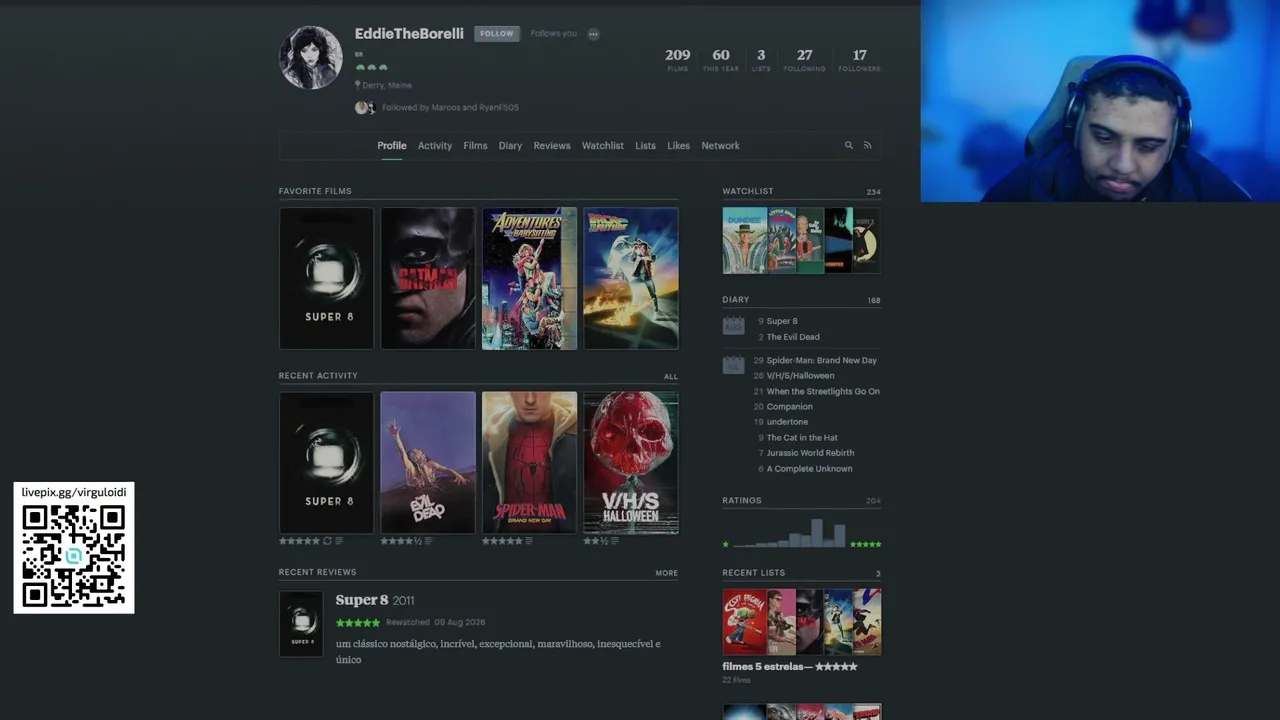Click 'Jurassic World Rebirth' diary entry

click(810, 453)
